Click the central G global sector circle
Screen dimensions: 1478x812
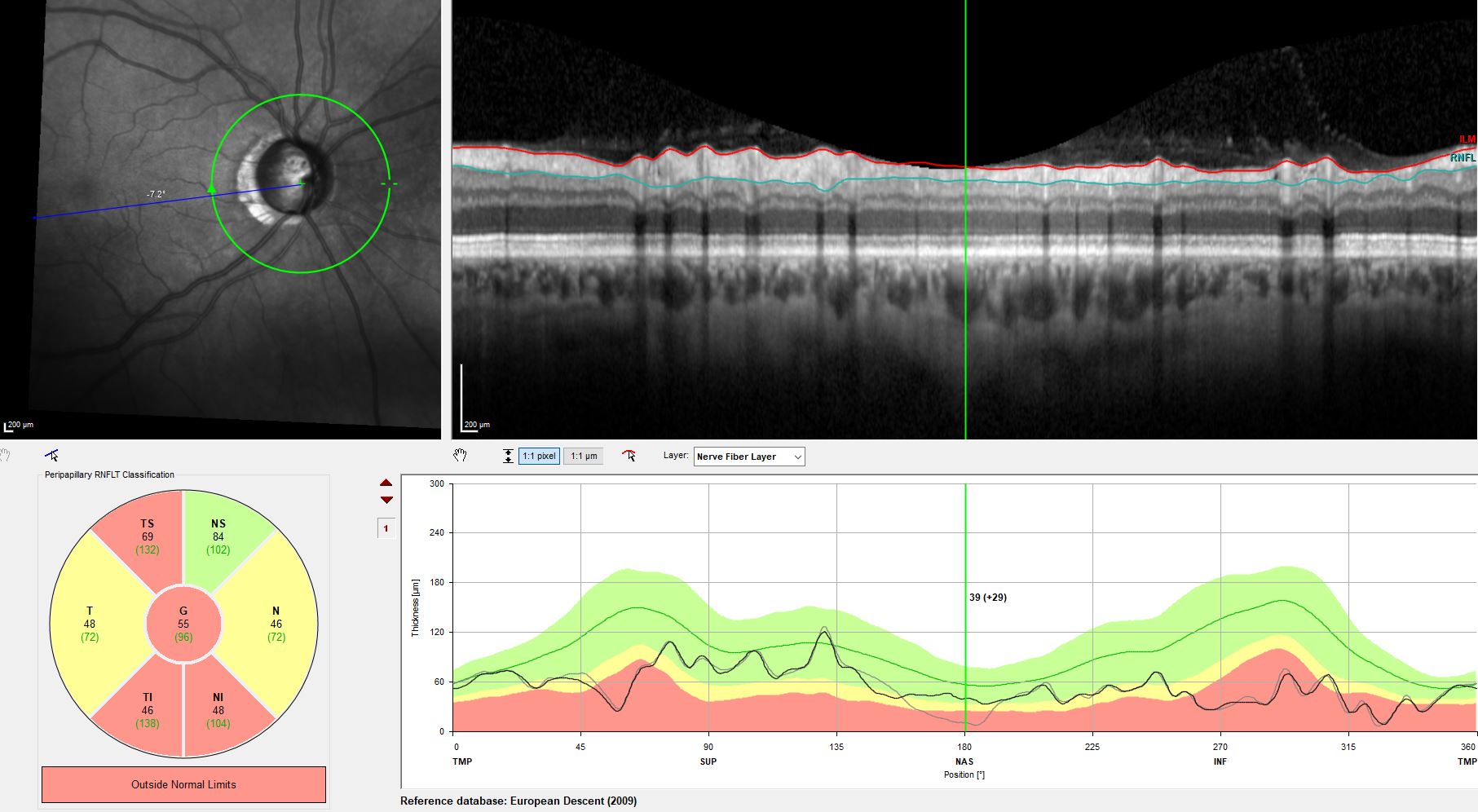coord(183,624)
